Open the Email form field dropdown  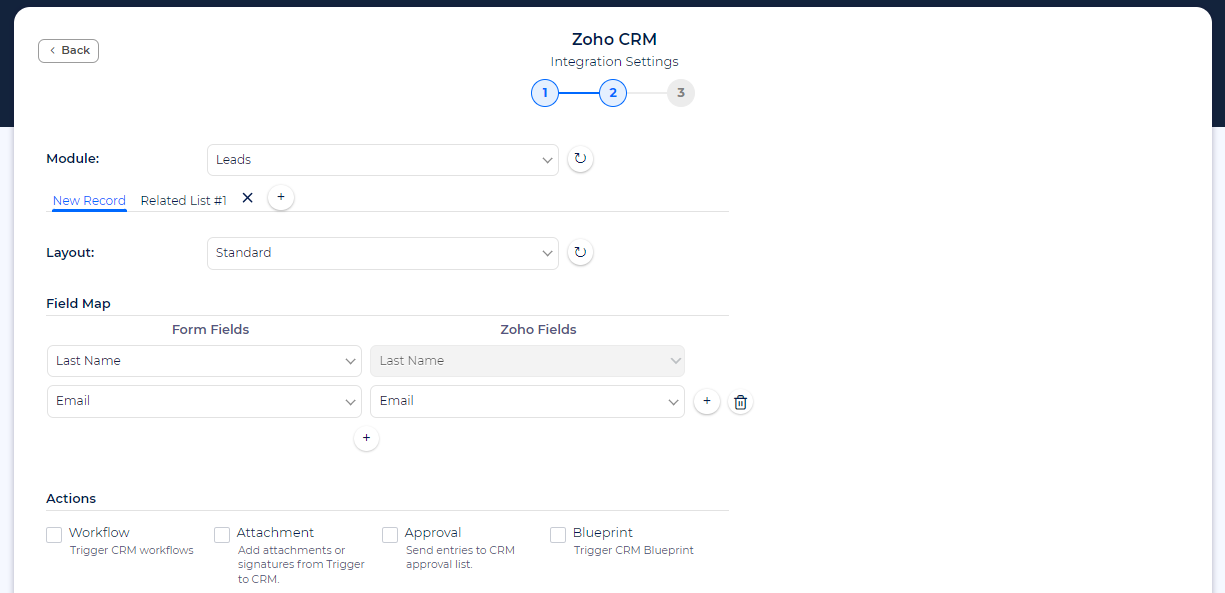(204, 401)
